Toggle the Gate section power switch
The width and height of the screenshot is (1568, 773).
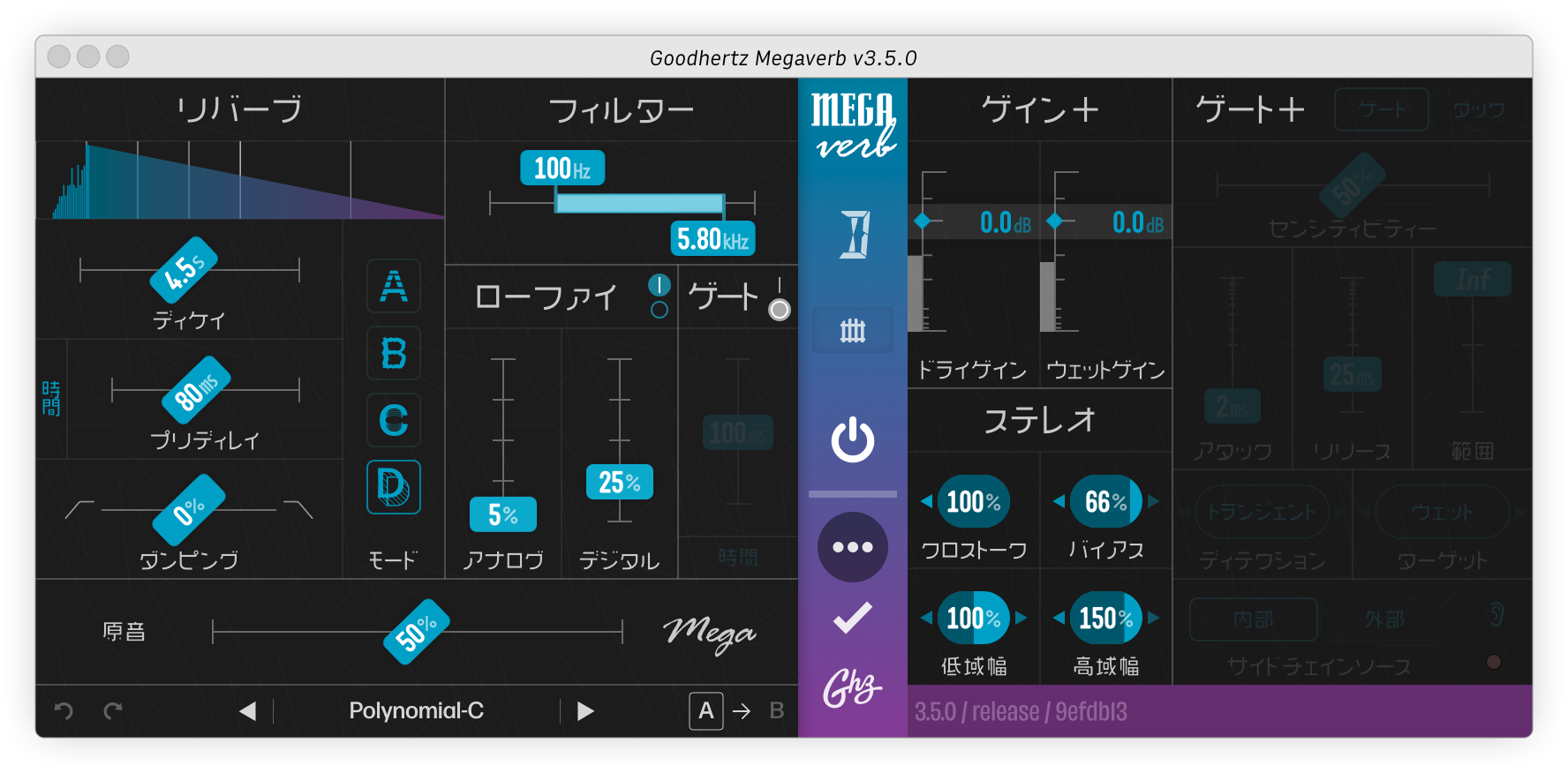coord(779,300)
